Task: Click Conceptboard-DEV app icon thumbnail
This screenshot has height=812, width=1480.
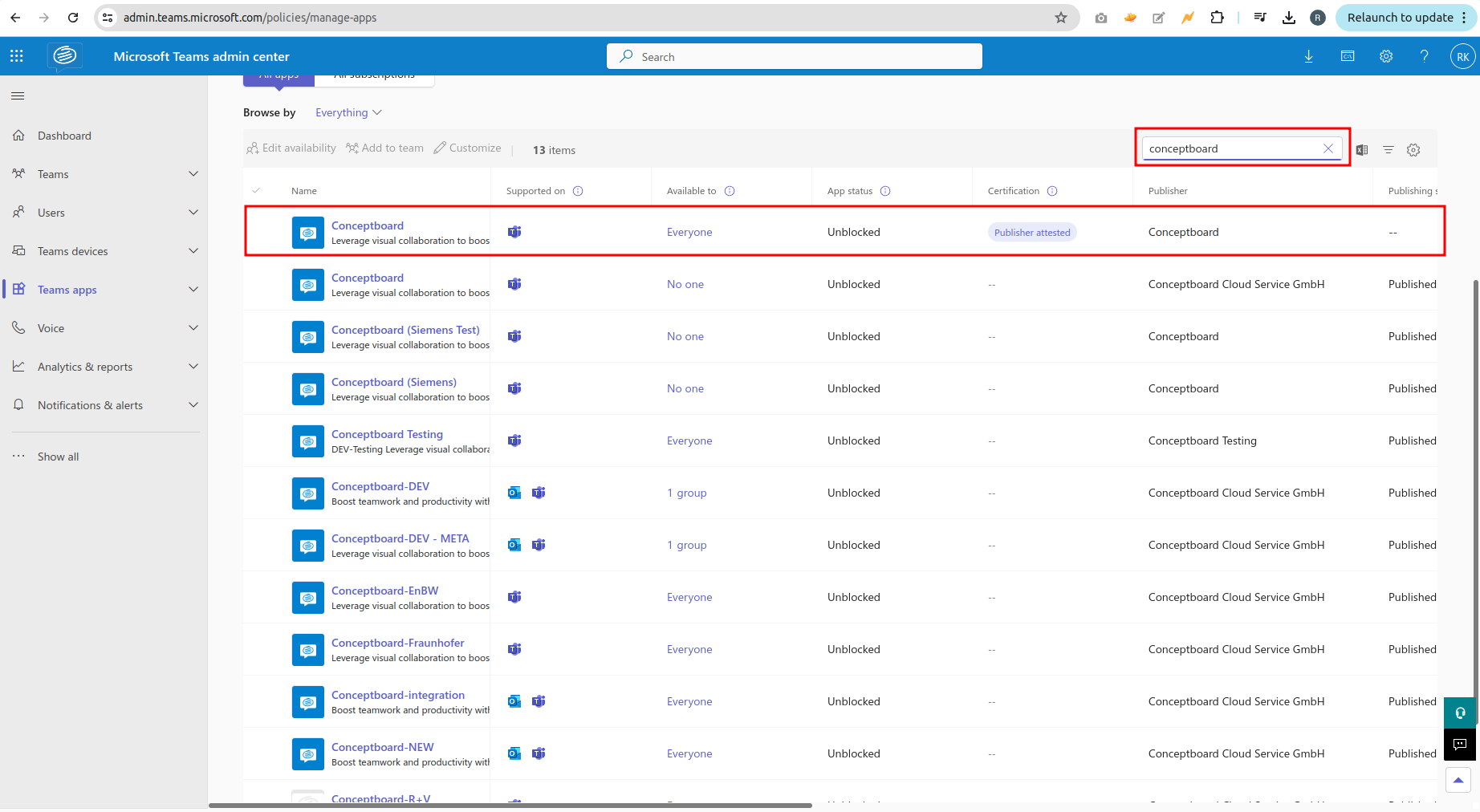Action: click(x=308, y=493)
